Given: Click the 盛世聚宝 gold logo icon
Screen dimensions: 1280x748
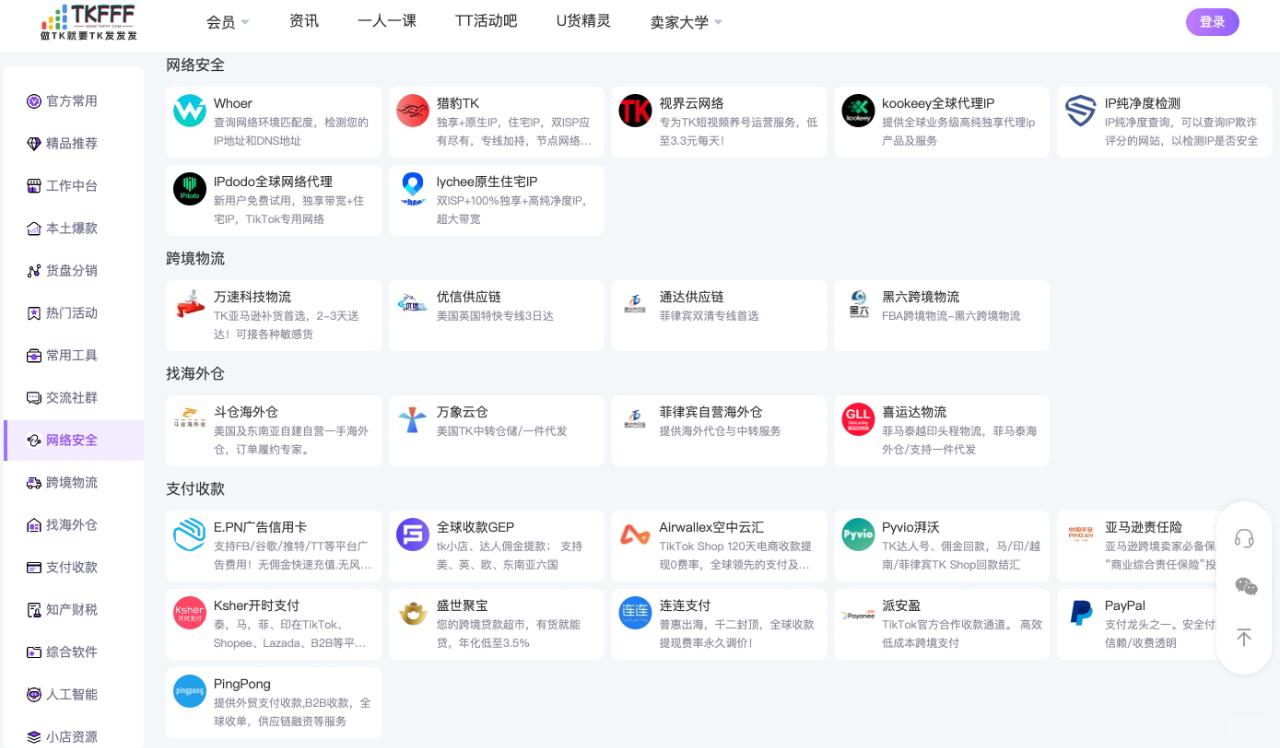Looking at the screenshot, I should coord(413,613).
